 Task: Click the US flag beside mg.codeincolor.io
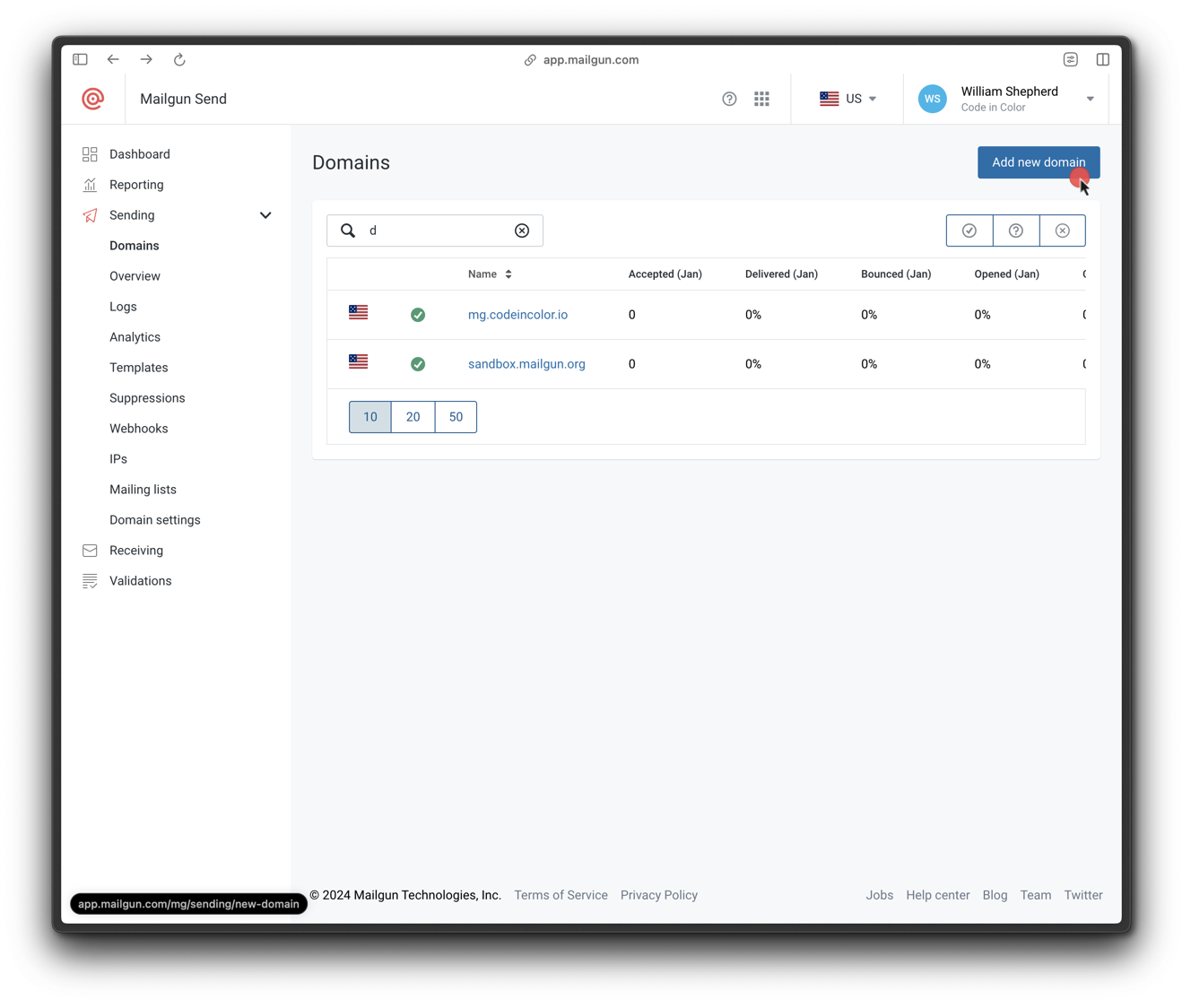[358, 312]
